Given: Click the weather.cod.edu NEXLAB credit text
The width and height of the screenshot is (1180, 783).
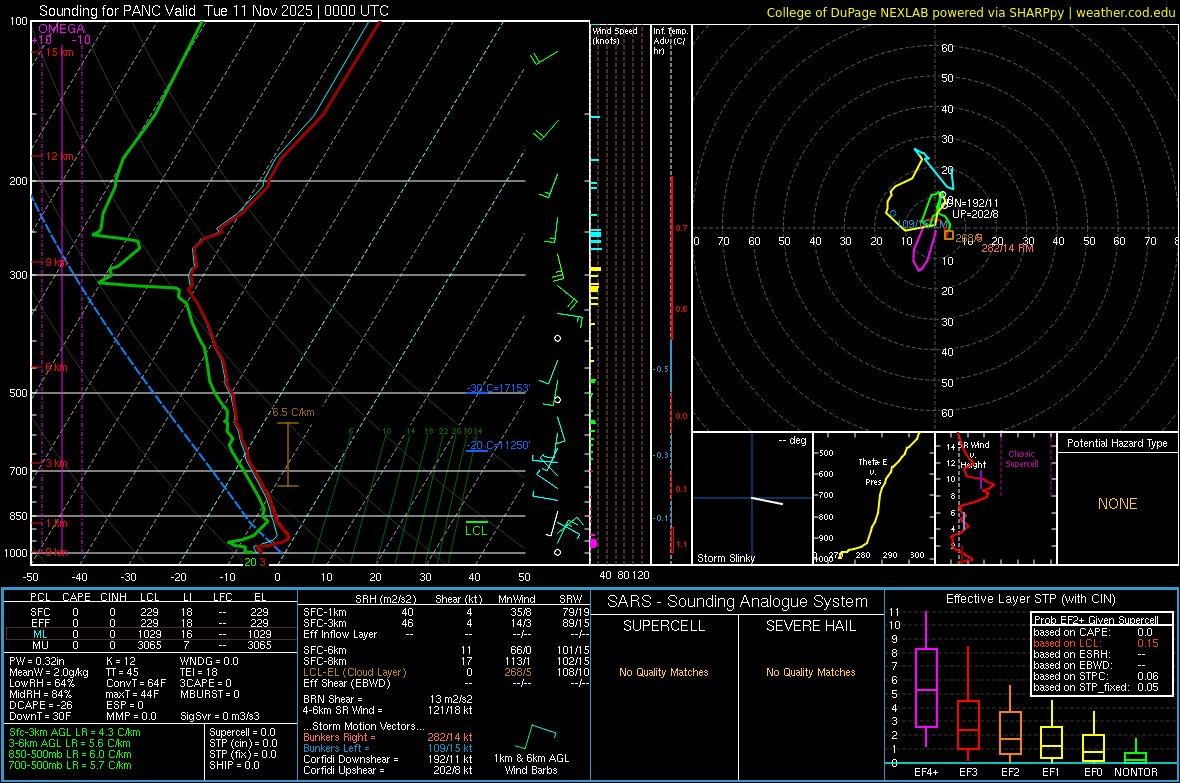Looking at the screenshot, I should 971,12.
